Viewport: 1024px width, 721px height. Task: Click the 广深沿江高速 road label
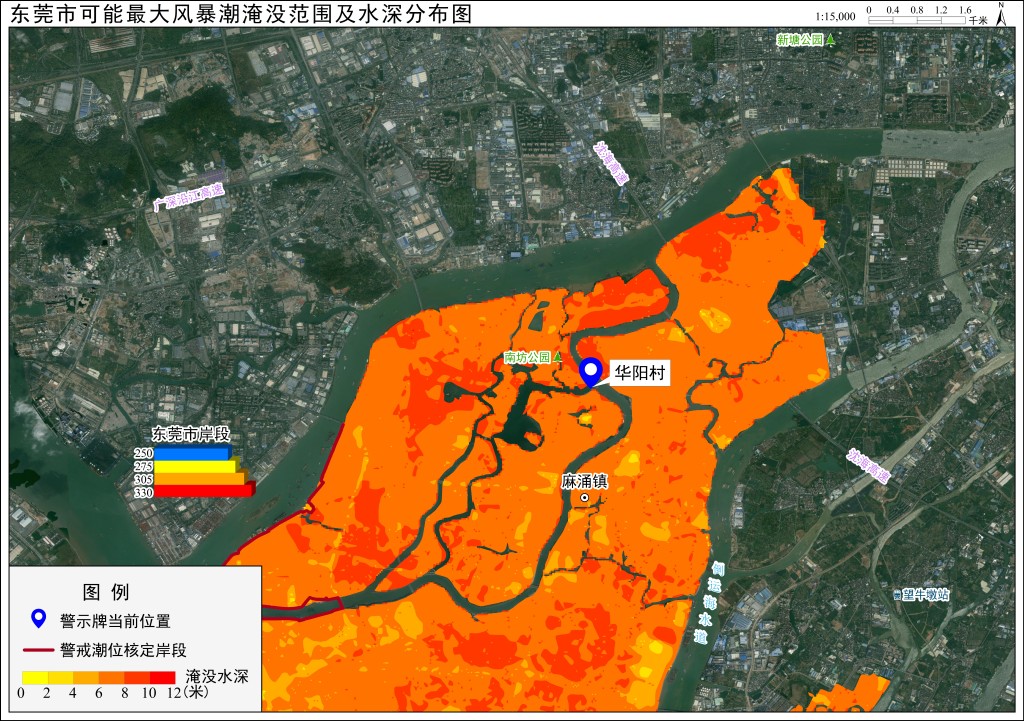click(189, 197)
